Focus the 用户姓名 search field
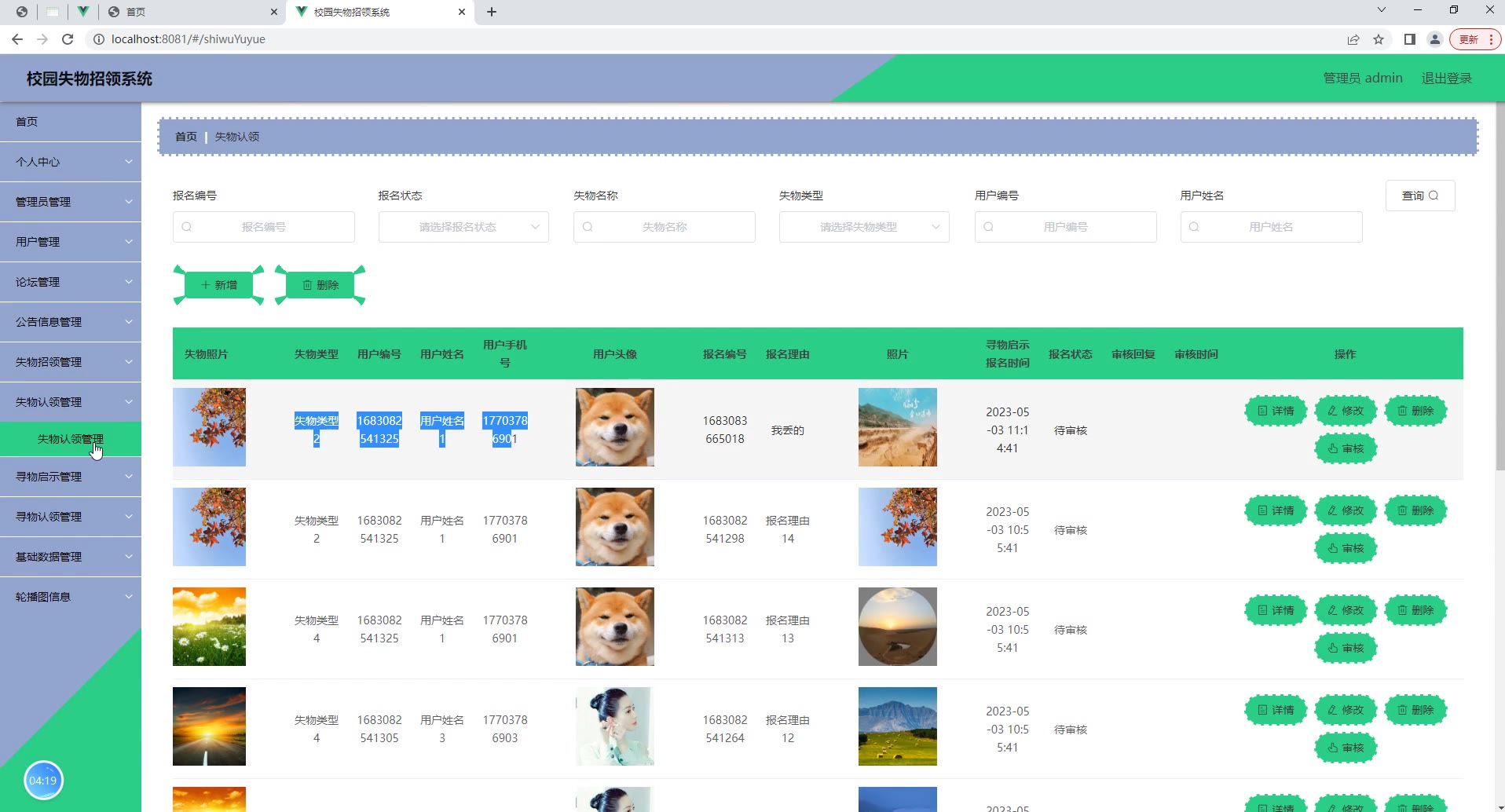Viewport: 1505px width, 812px height. coord(1272,227)
